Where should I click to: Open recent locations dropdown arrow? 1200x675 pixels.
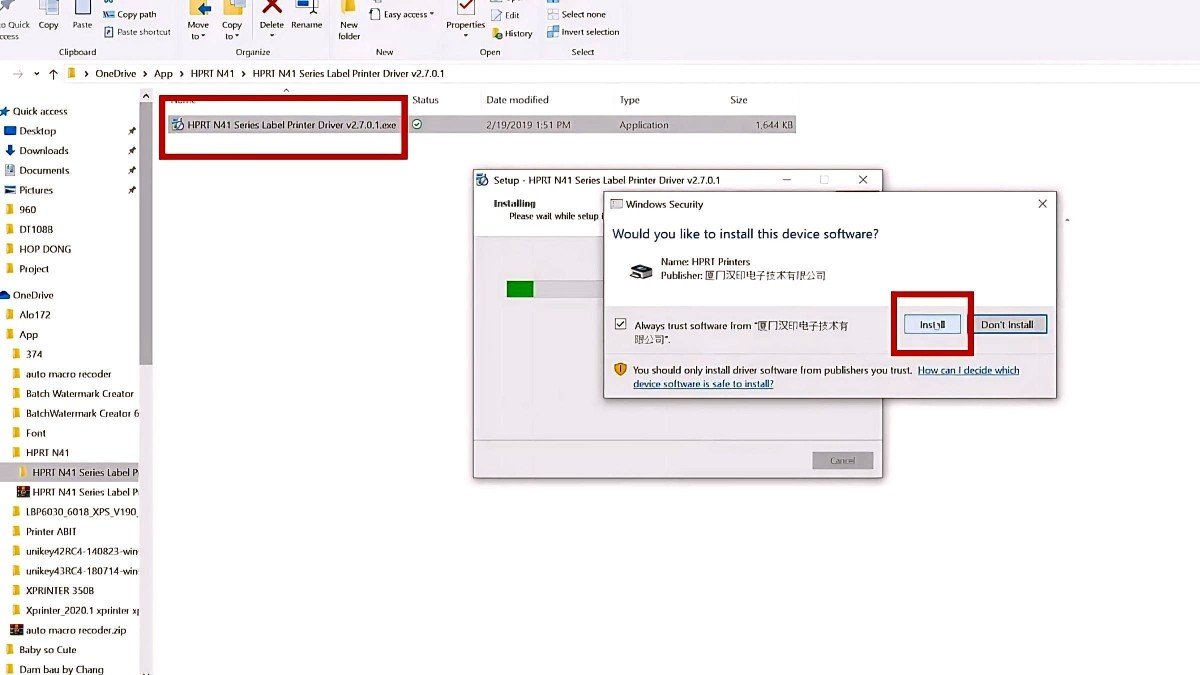click(37, 74)
